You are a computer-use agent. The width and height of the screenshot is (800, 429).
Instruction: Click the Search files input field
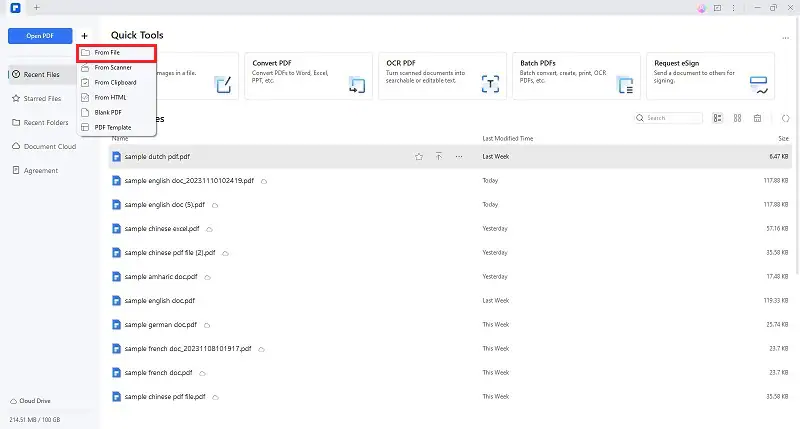coord(672,118)
